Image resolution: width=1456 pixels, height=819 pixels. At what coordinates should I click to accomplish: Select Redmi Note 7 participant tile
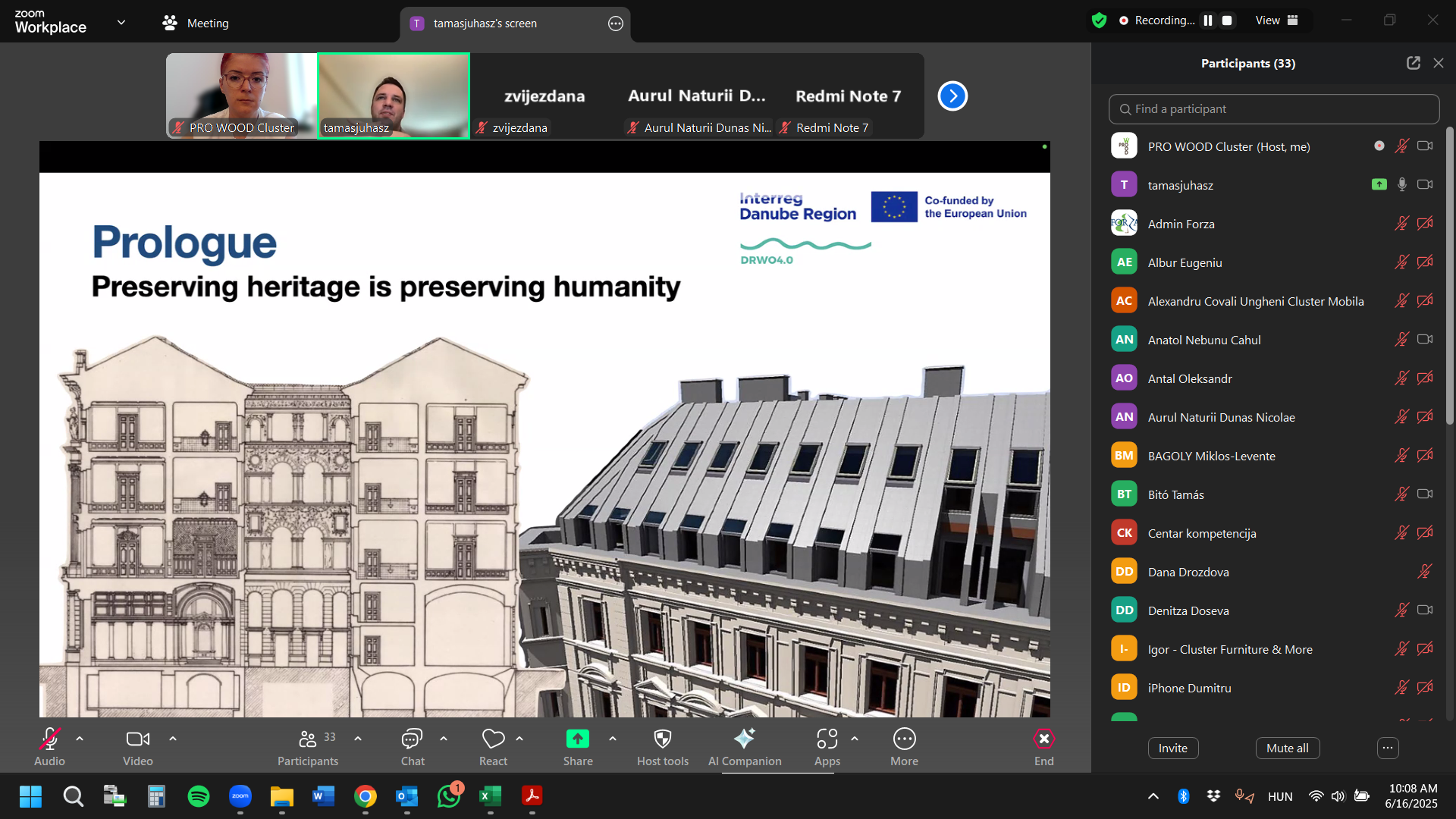pyautogui.click(x=848, y=96)
